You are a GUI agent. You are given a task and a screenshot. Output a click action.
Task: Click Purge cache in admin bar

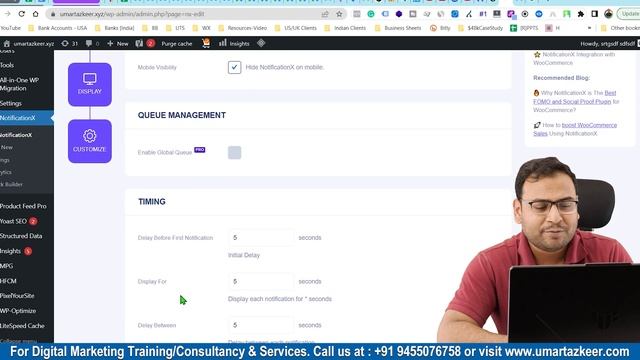177,44
